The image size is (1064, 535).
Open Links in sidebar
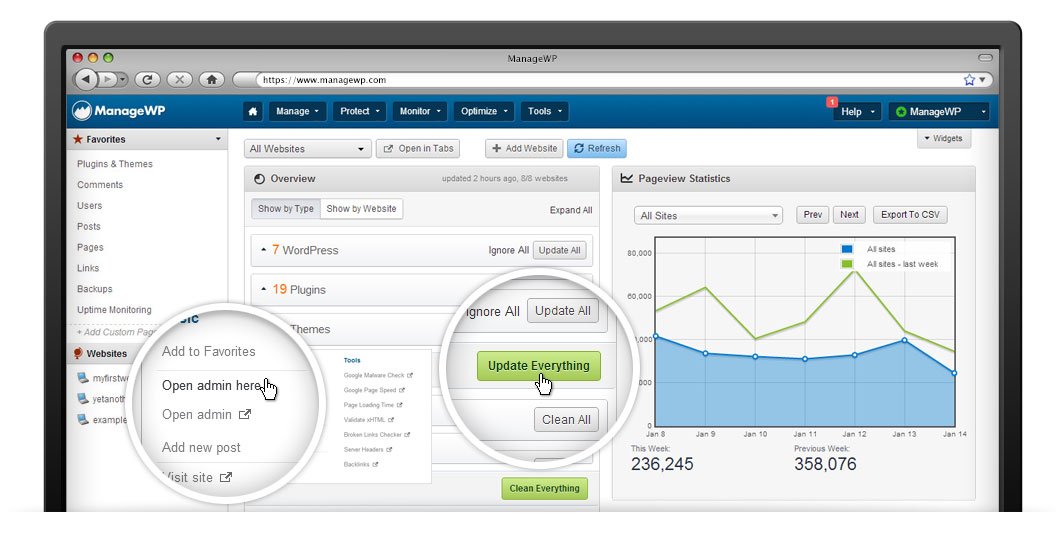pos(88,268)
